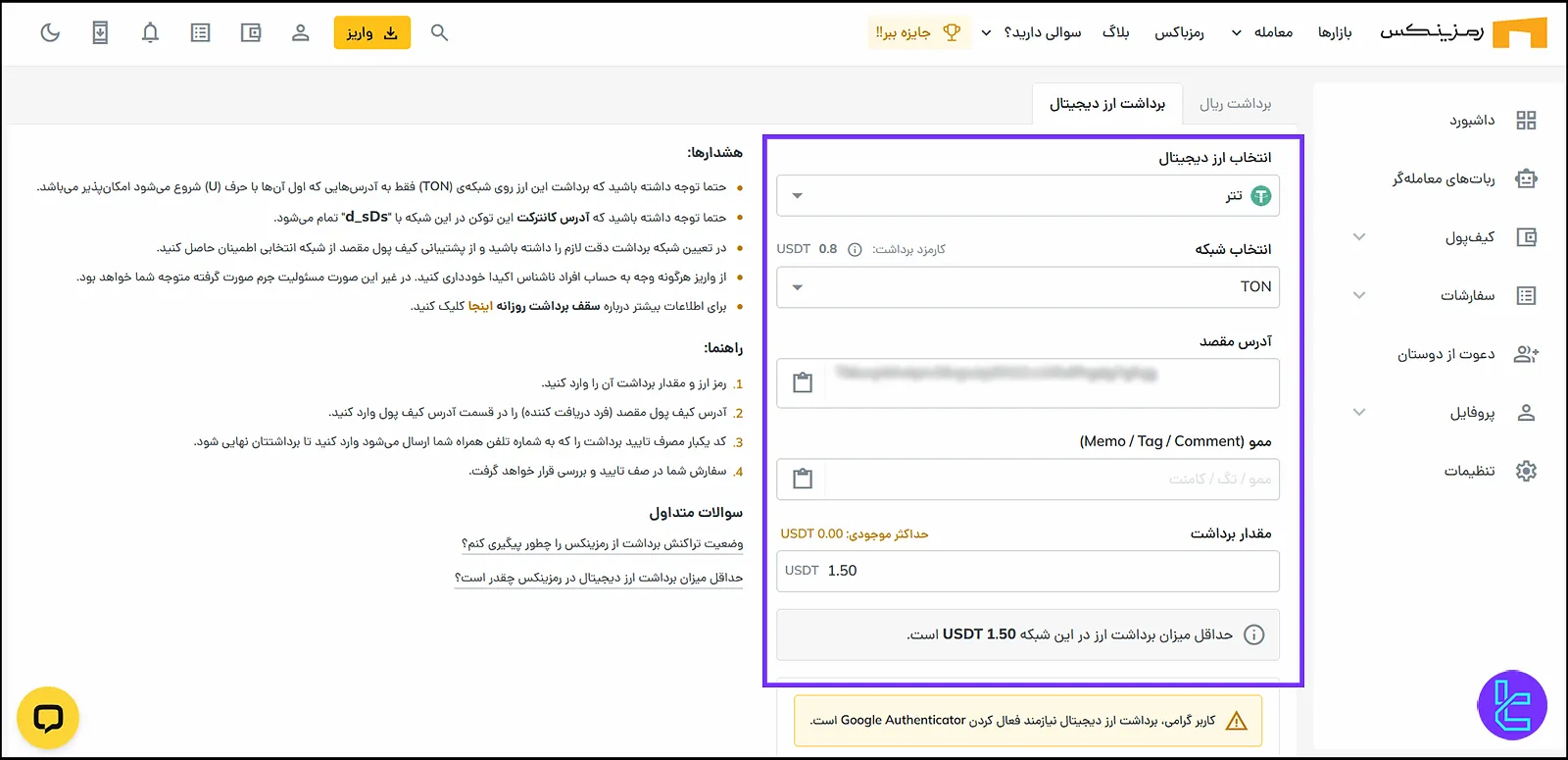This screenshot has width=1568, height=760.
Task: Expand the سوالی دارید؟ menu
Action: pos(1031,33)
